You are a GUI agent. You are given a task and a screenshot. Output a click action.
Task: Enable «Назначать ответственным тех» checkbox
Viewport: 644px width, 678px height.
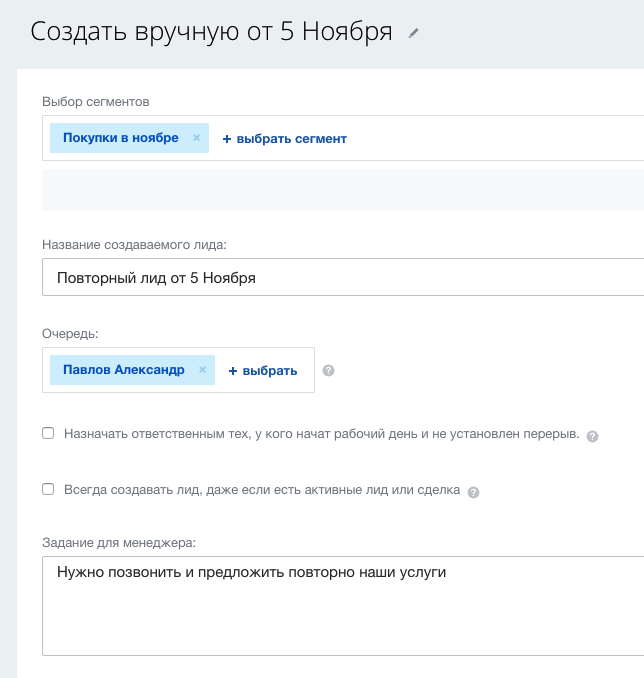point(48,433)
